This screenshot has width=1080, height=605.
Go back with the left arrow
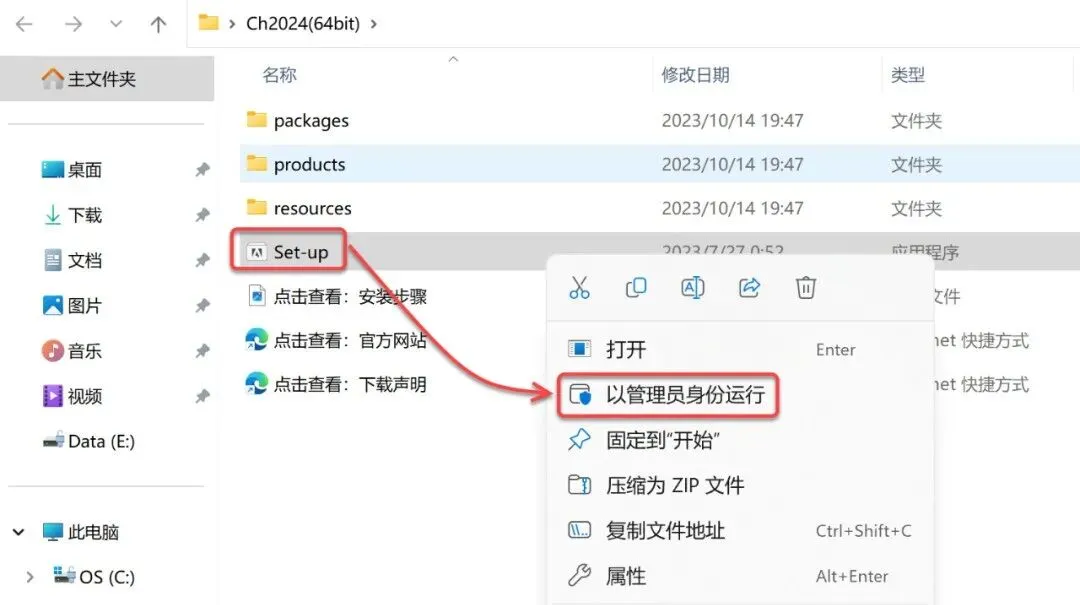(24, 24)
